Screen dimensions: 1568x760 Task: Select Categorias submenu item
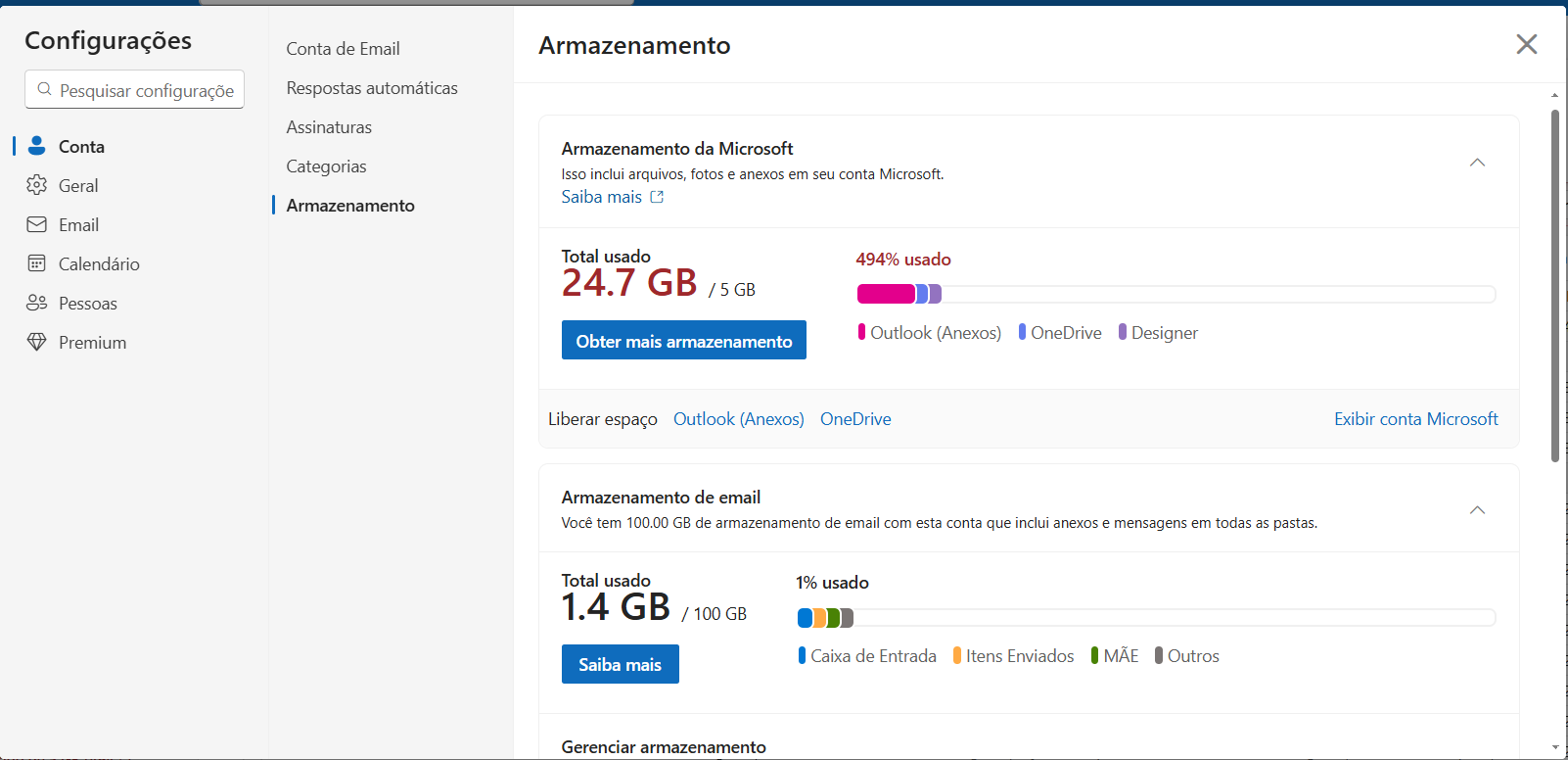pos(326,166)
